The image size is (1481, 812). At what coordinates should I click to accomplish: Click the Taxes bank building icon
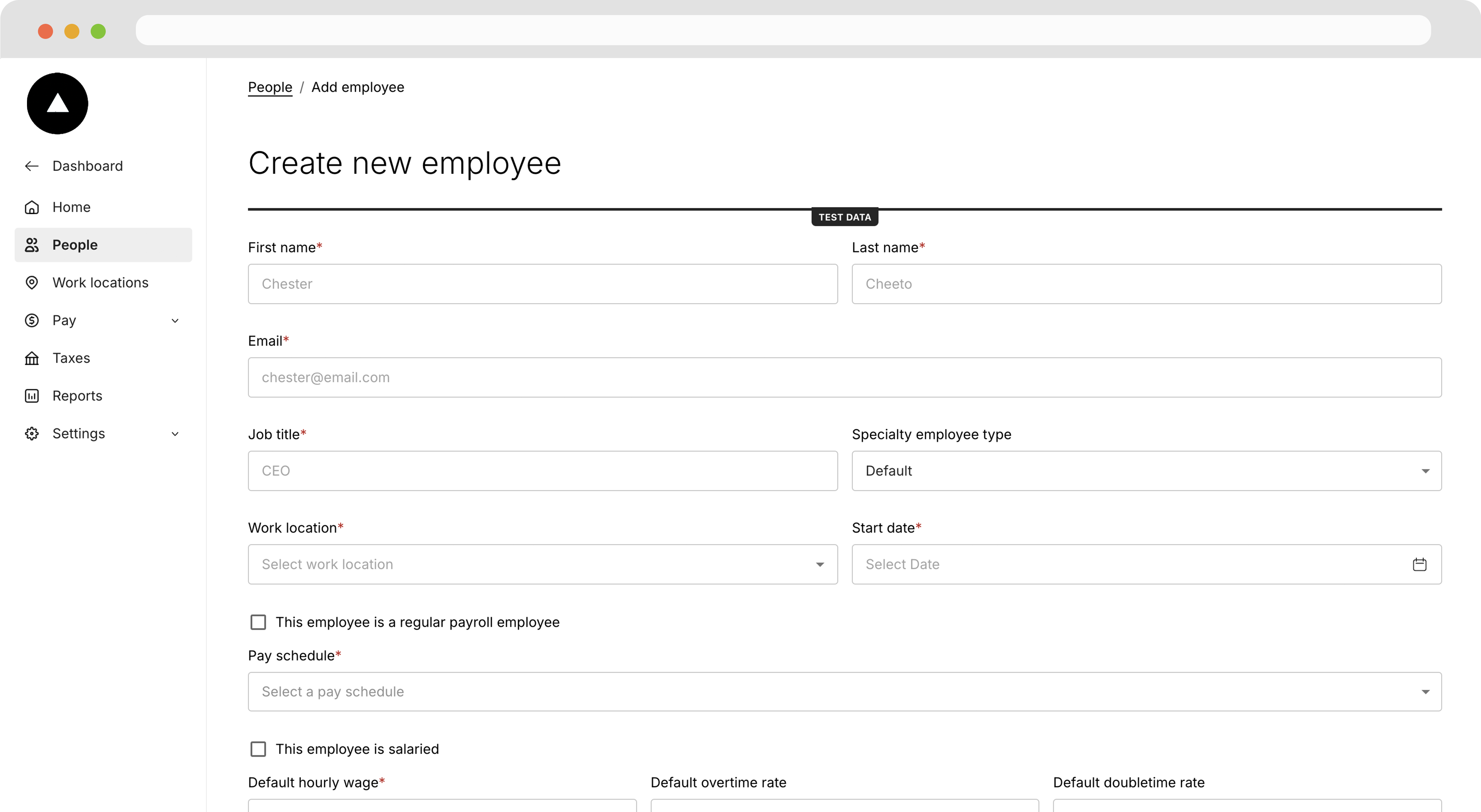pos(32,358)
